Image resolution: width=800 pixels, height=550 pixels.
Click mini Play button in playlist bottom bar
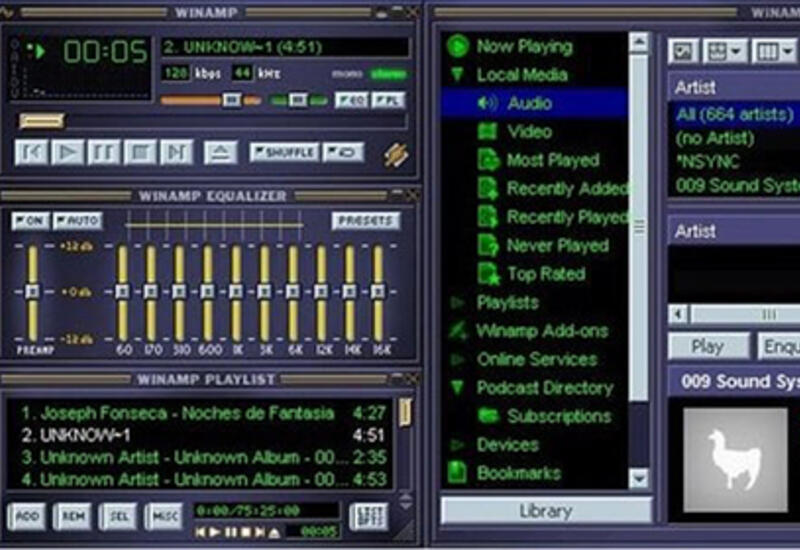[215, 532]
